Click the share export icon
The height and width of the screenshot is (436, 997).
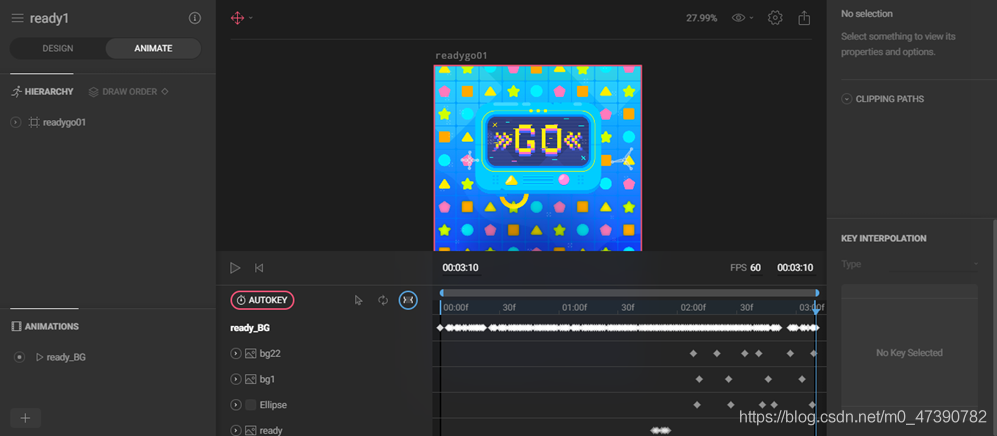tap(804, 18)
